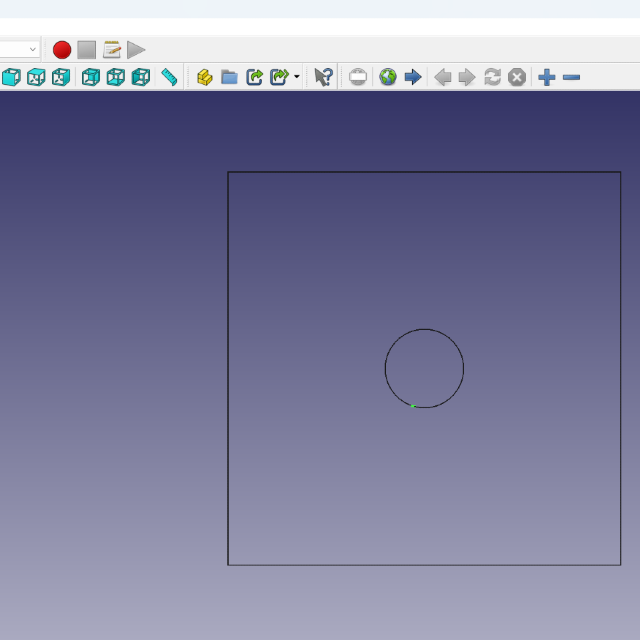This screenshot has height=640, width=640.
Task: Click the grey refresh web page icon
Action: [492, 77]
